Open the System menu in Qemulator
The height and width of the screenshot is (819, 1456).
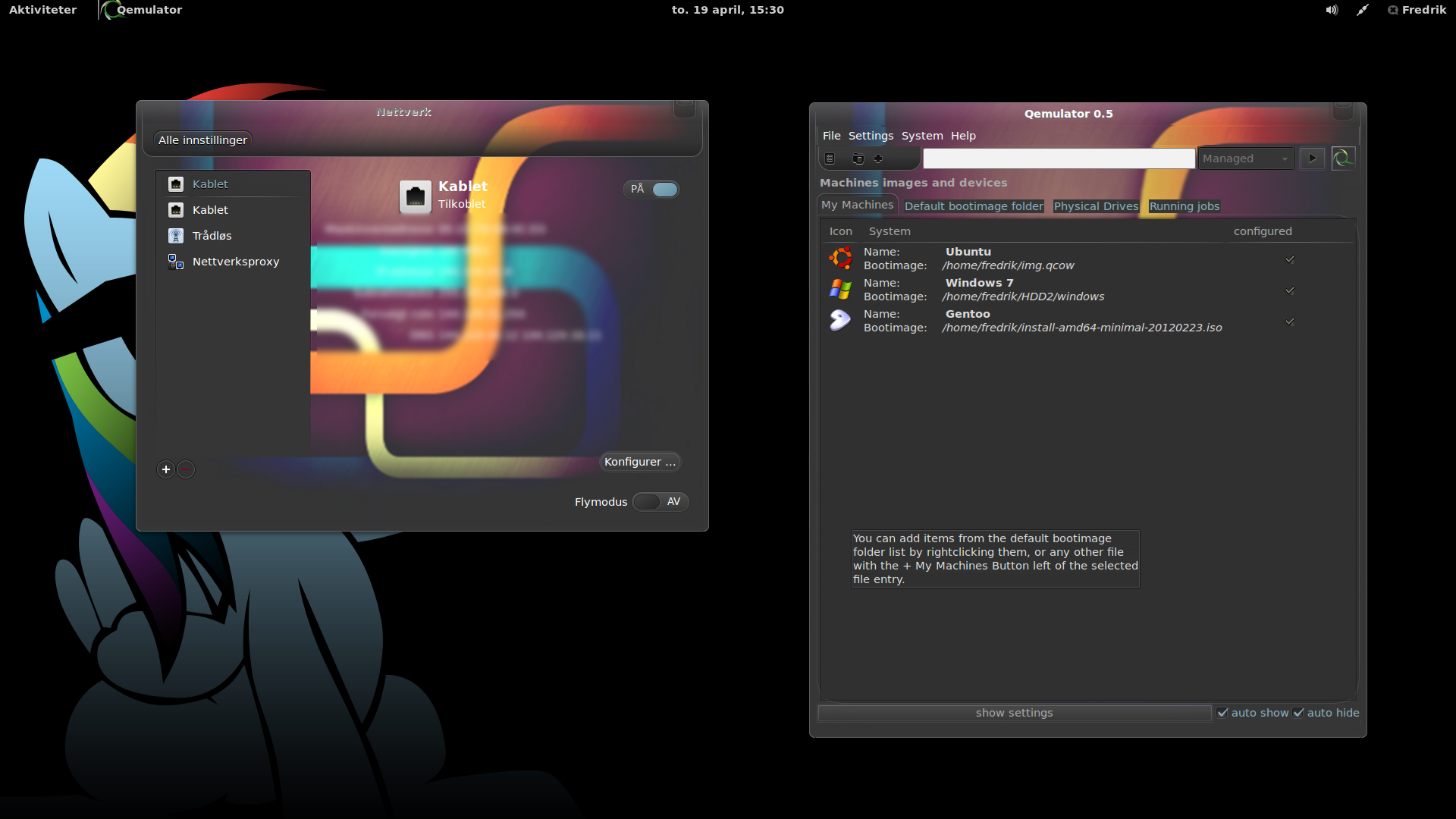pyautogui.click(x=922, y=136)
